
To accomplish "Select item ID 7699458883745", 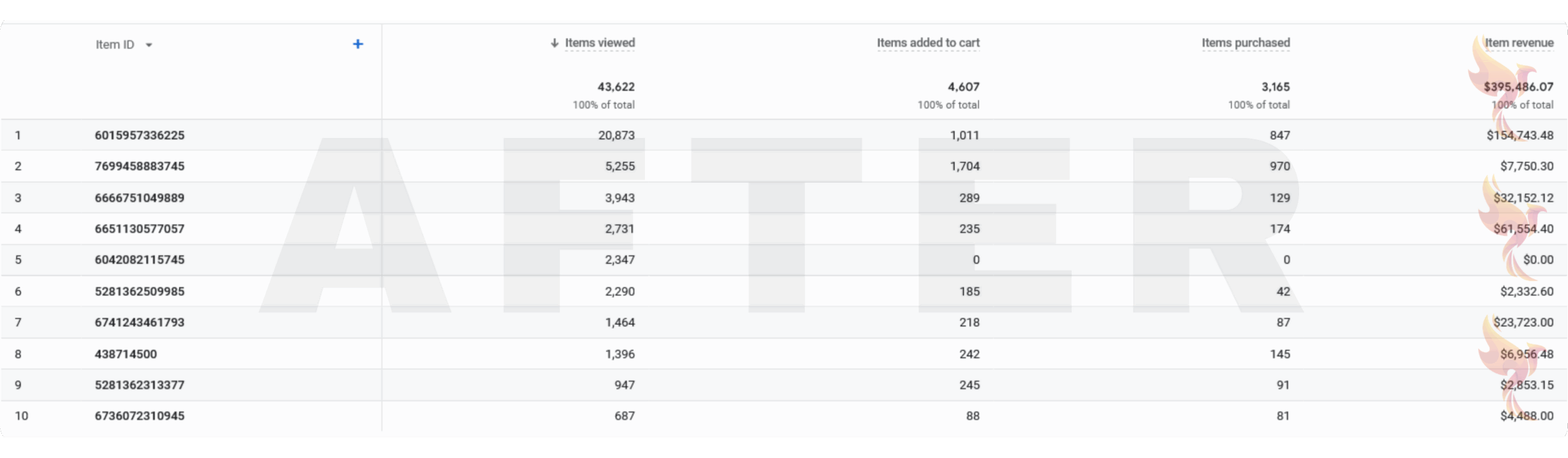I will pos(140,166).
